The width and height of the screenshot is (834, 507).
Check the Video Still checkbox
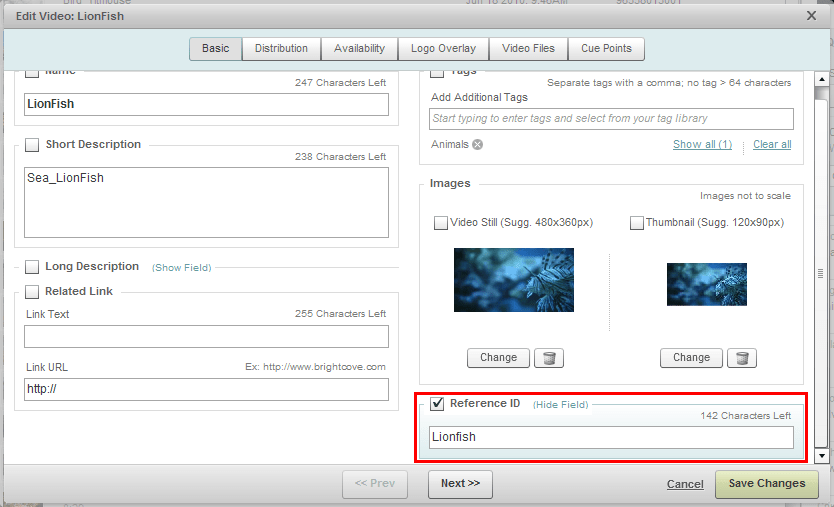(441, 223)
